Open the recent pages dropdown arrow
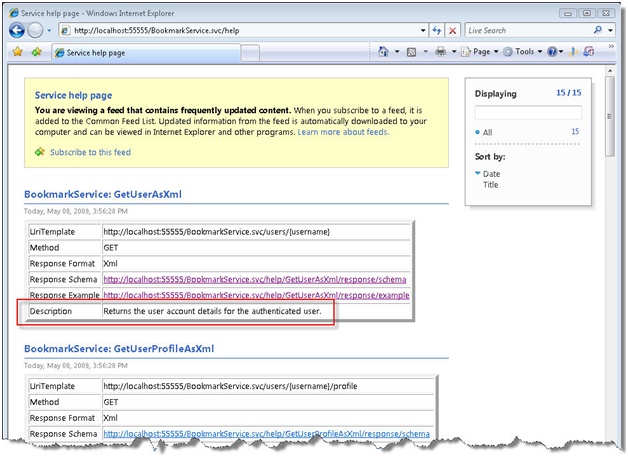 point(49,30)
